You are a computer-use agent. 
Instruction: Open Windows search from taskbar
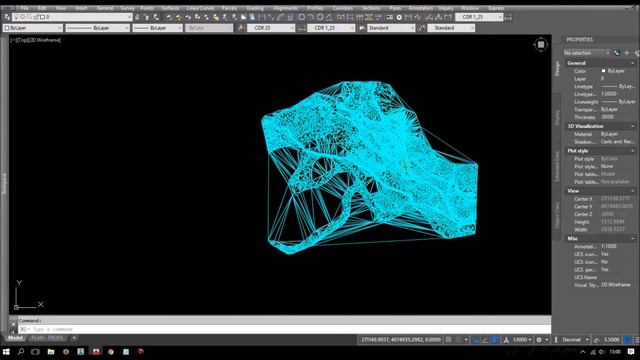click(21, 351)
